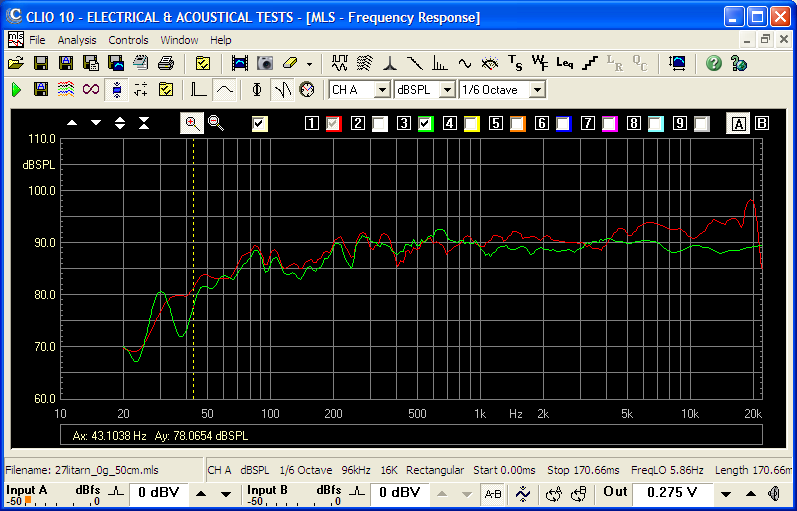797x511 pixels.
Task: Click the zoom out magnifier
Action: [x=216, y=123]
